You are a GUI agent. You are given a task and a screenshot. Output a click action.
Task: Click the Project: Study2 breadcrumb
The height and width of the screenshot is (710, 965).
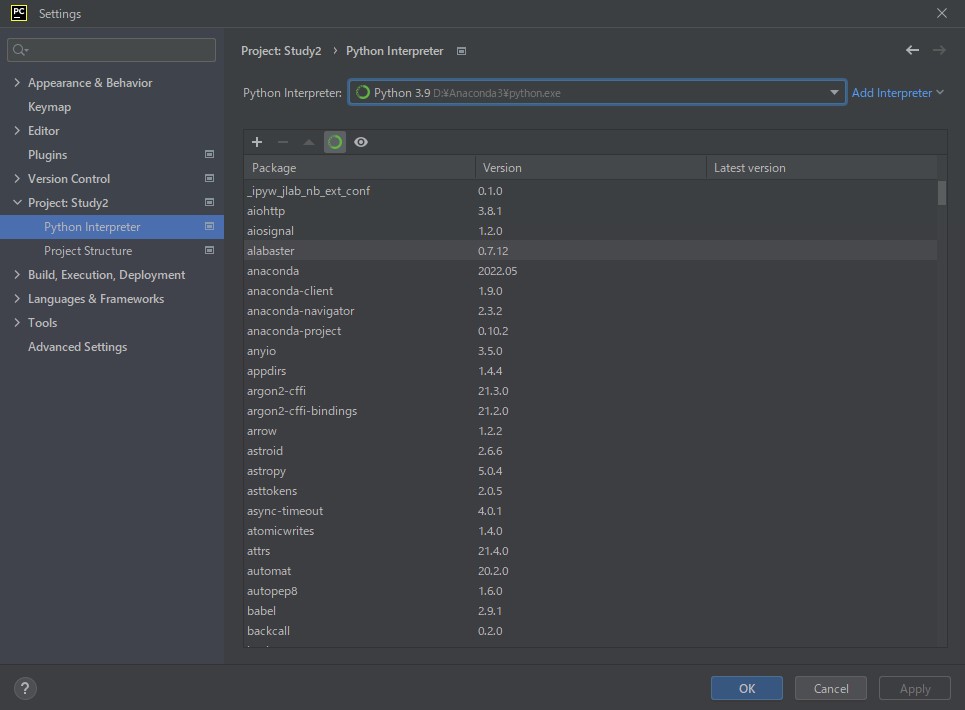tap(281, 51)
